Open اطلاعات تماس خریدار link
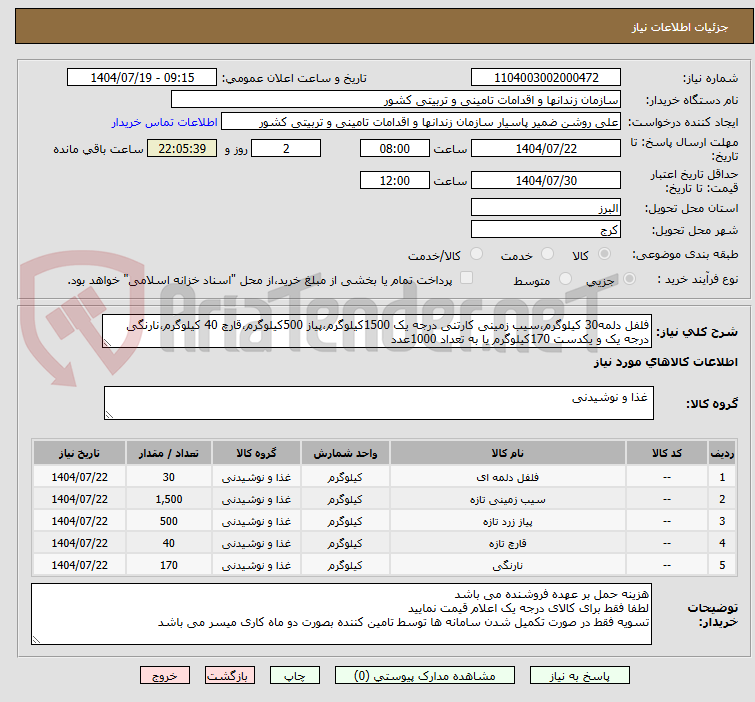The width and height of the screenshot is (755, 702). click(165, 122)
